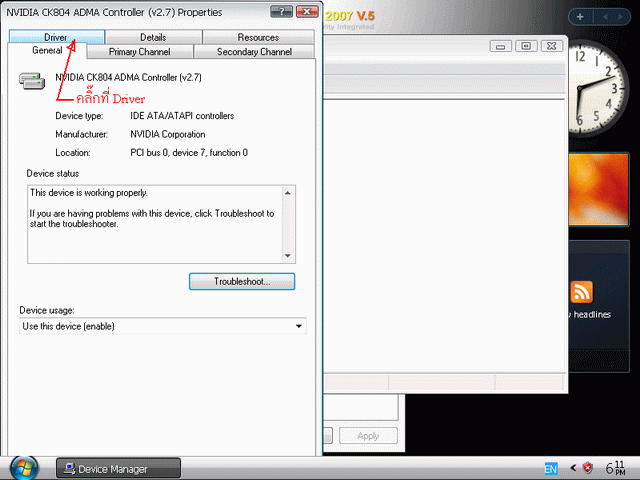Click the Device Manager taskbar button
The width and height of the screenshot is (640, 480).
tap(118, 469)
